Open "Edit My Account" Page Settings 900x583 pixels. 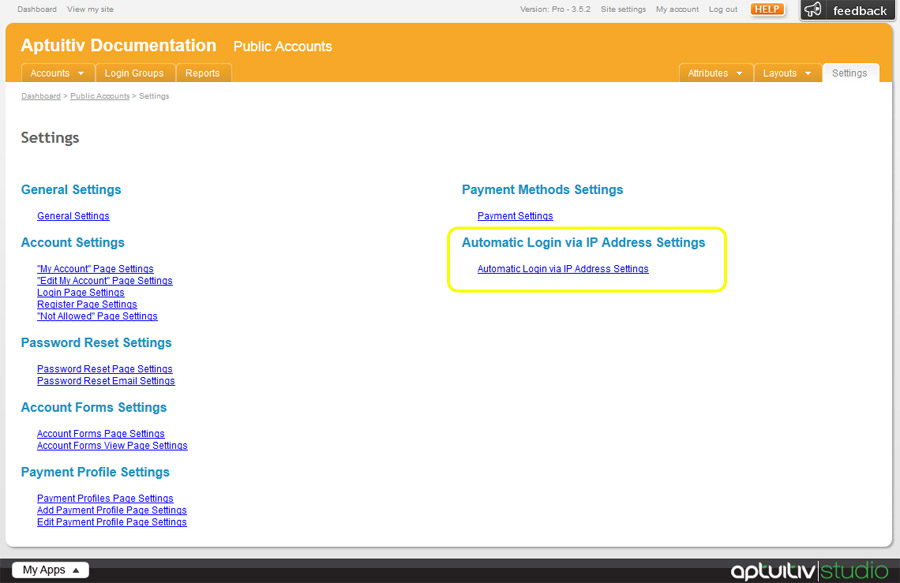click(x=104, y=281)
